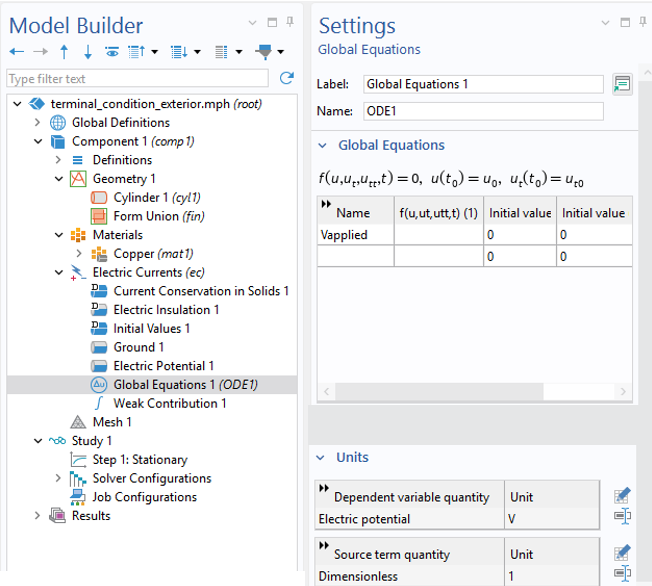Screen dimensions: 652x586
Task: Select source term quantity edit icon
Action: coord(622,553)
